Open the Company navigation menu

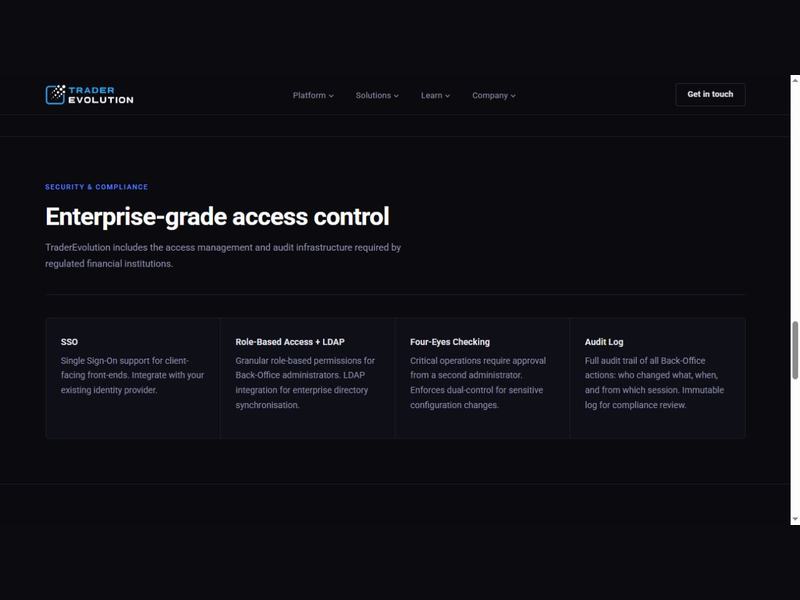(493, 95)
